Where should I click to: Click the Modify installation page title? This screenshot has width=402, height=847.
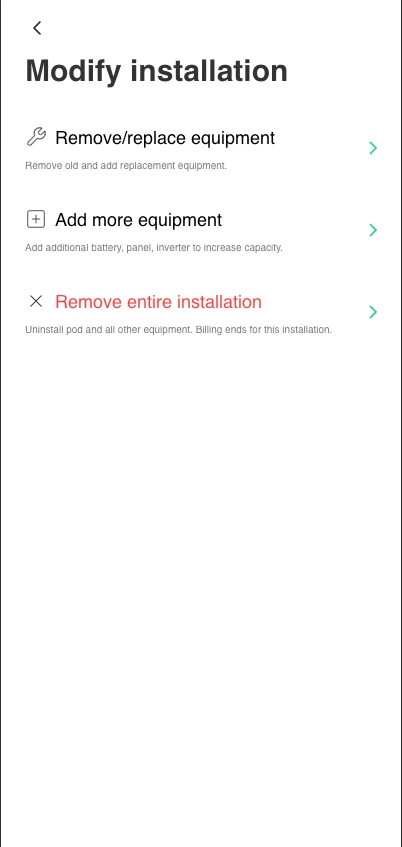point(157,71)
